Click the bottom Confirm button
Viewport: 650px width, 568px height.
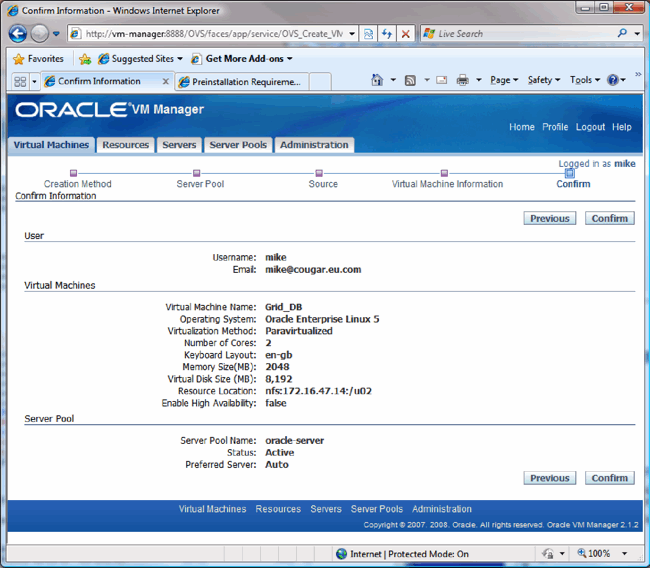point(609,478)
